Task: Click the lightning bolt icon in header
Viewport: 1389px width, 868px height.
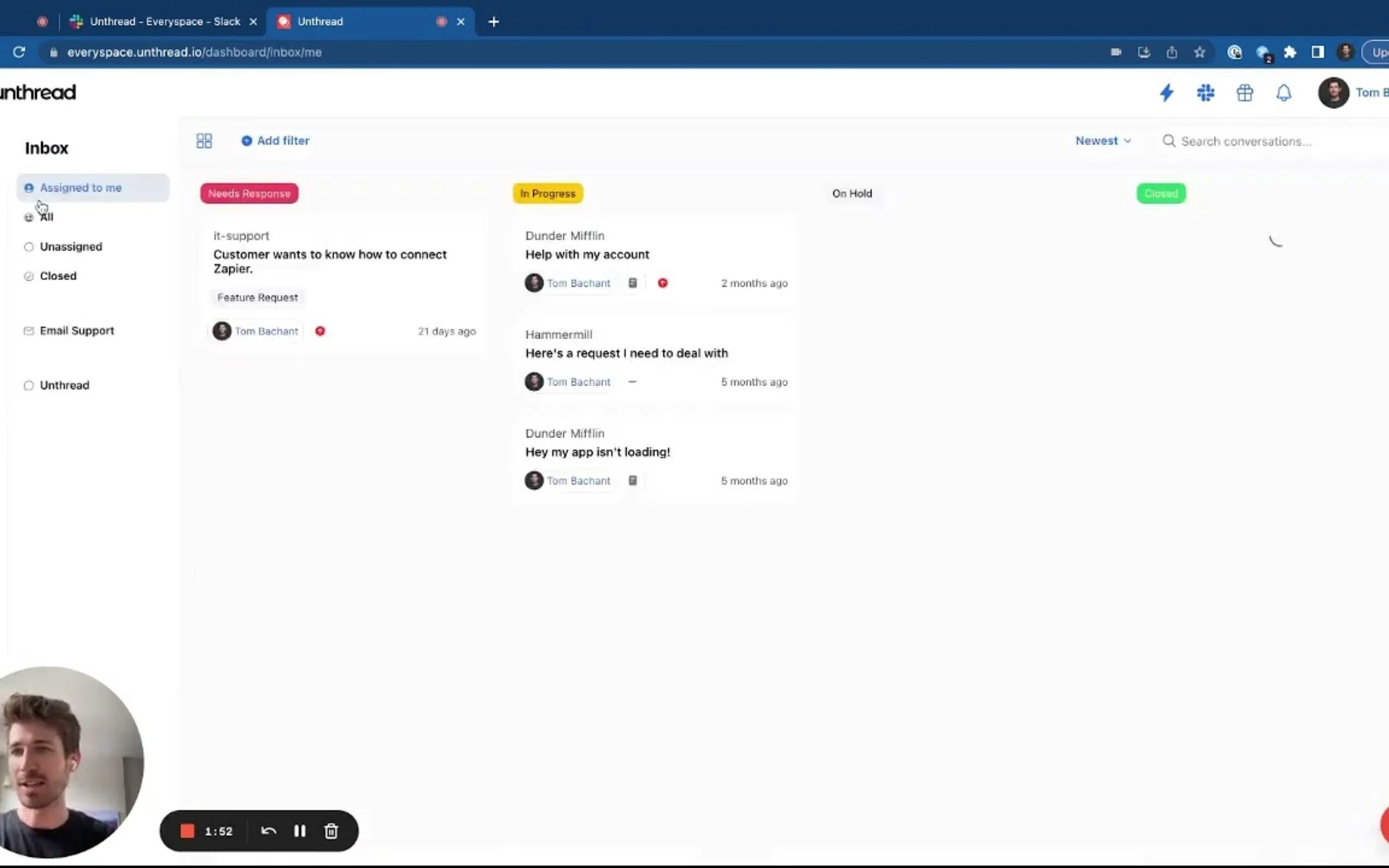Action: coord(1166,92)
